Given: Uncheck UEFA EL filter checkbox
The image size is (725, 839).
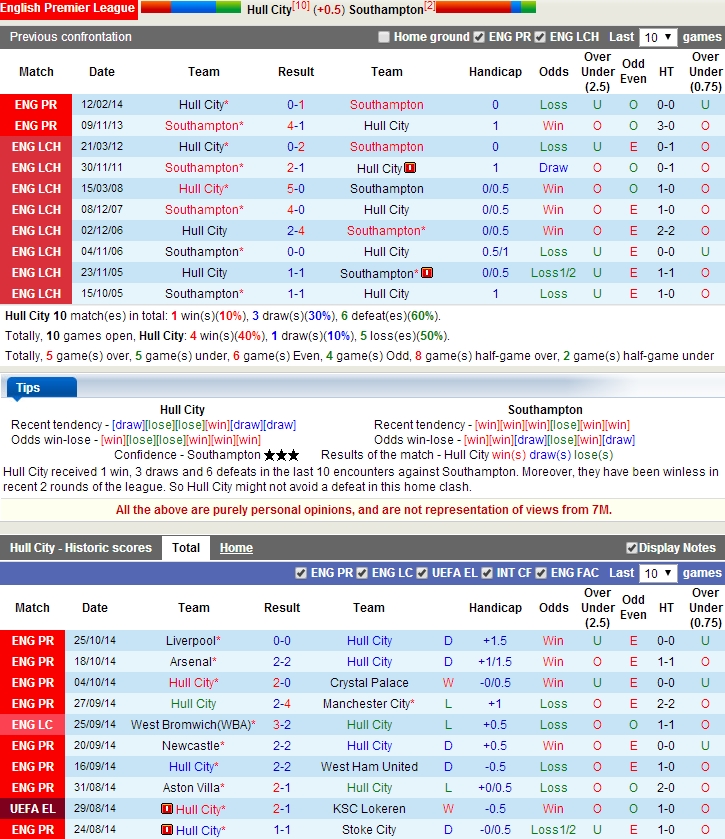Looking at the screenshot, I should (x=422, y=573).
